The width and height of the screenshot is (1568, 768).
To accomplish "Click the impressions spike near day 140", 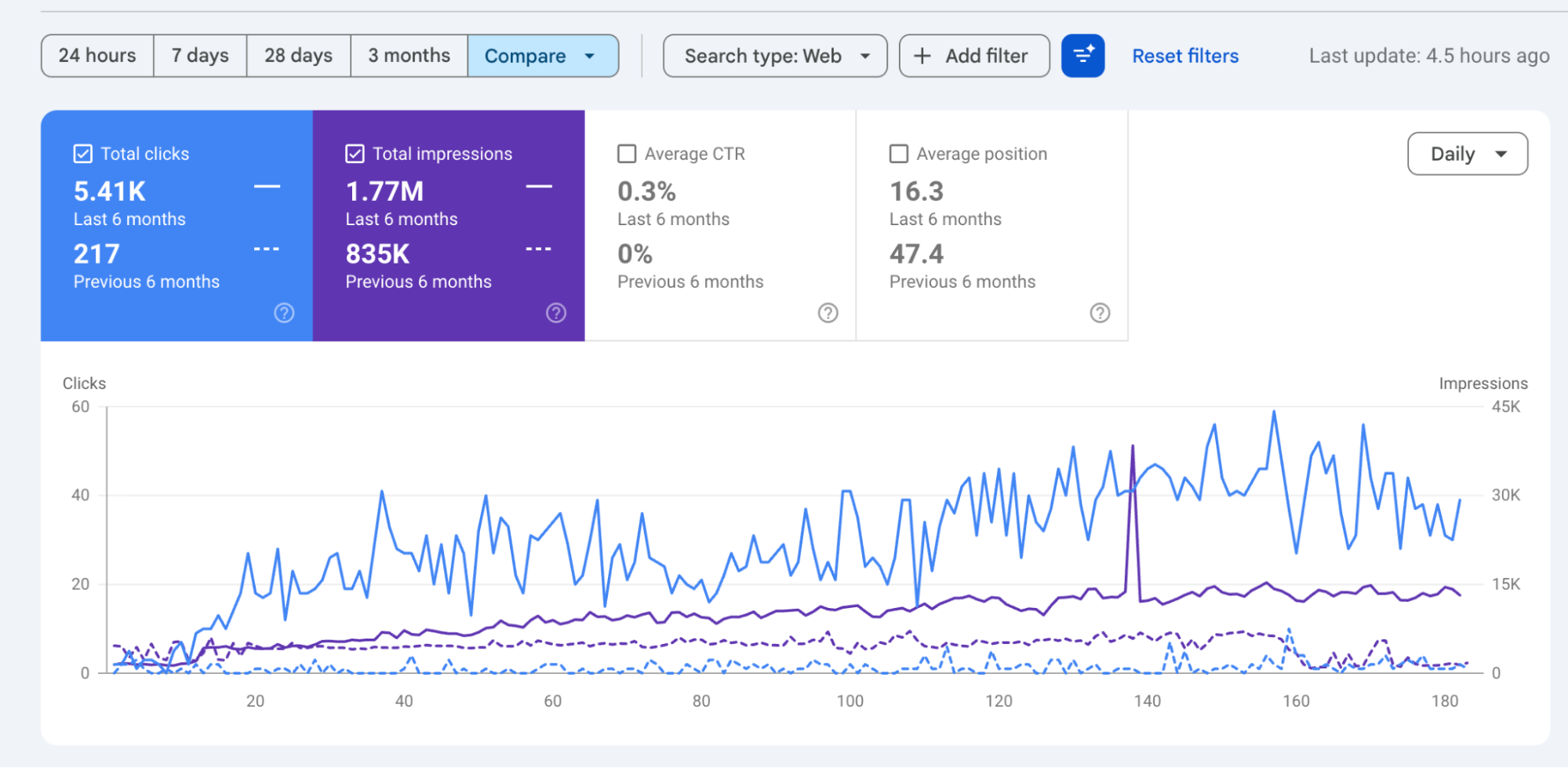I will point(1133,447).
